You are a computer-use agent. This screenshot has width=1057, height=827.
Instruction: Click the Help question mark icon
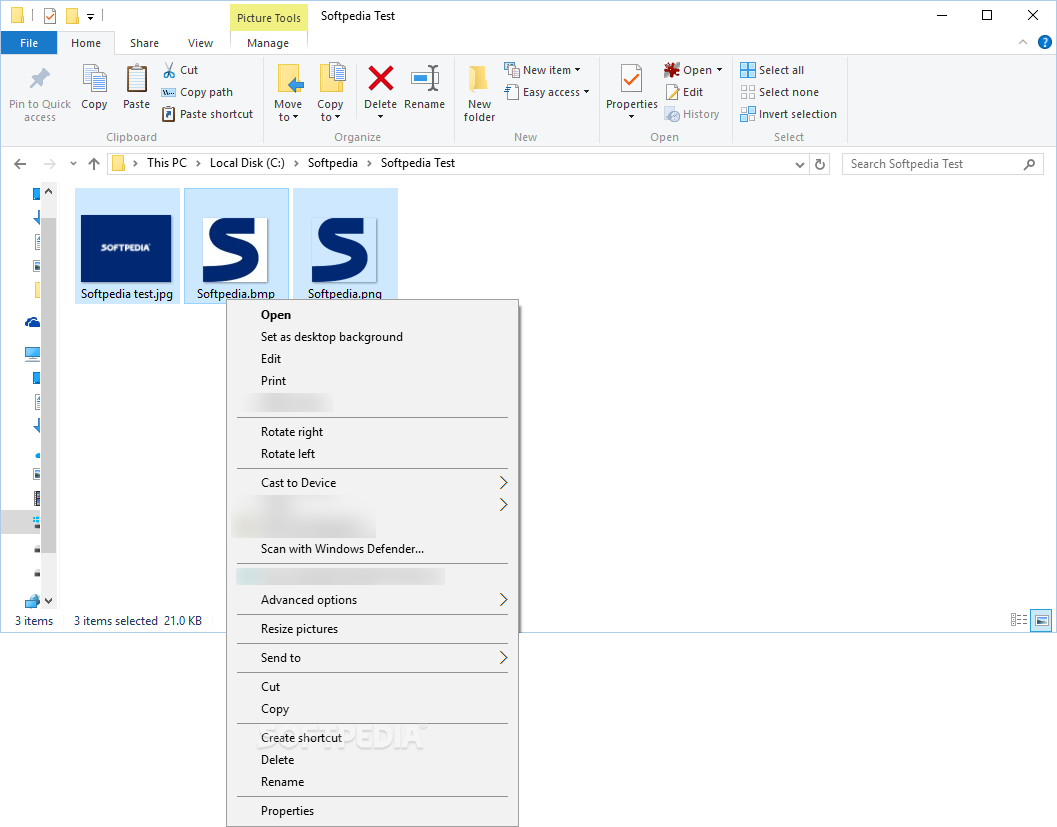pos(1044,42)
